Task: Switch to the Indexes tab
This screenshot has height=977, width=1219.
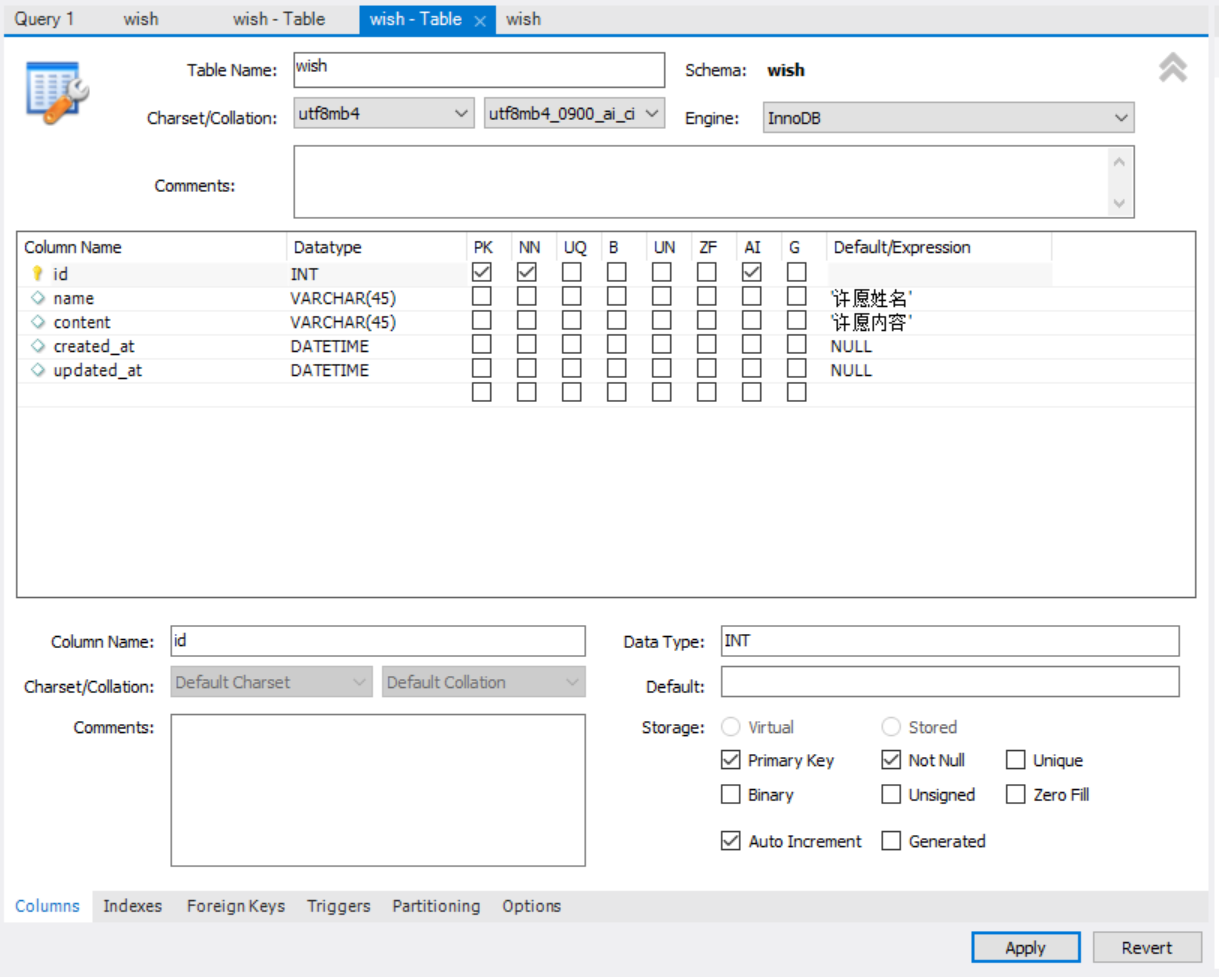Action: click(132, 906)
